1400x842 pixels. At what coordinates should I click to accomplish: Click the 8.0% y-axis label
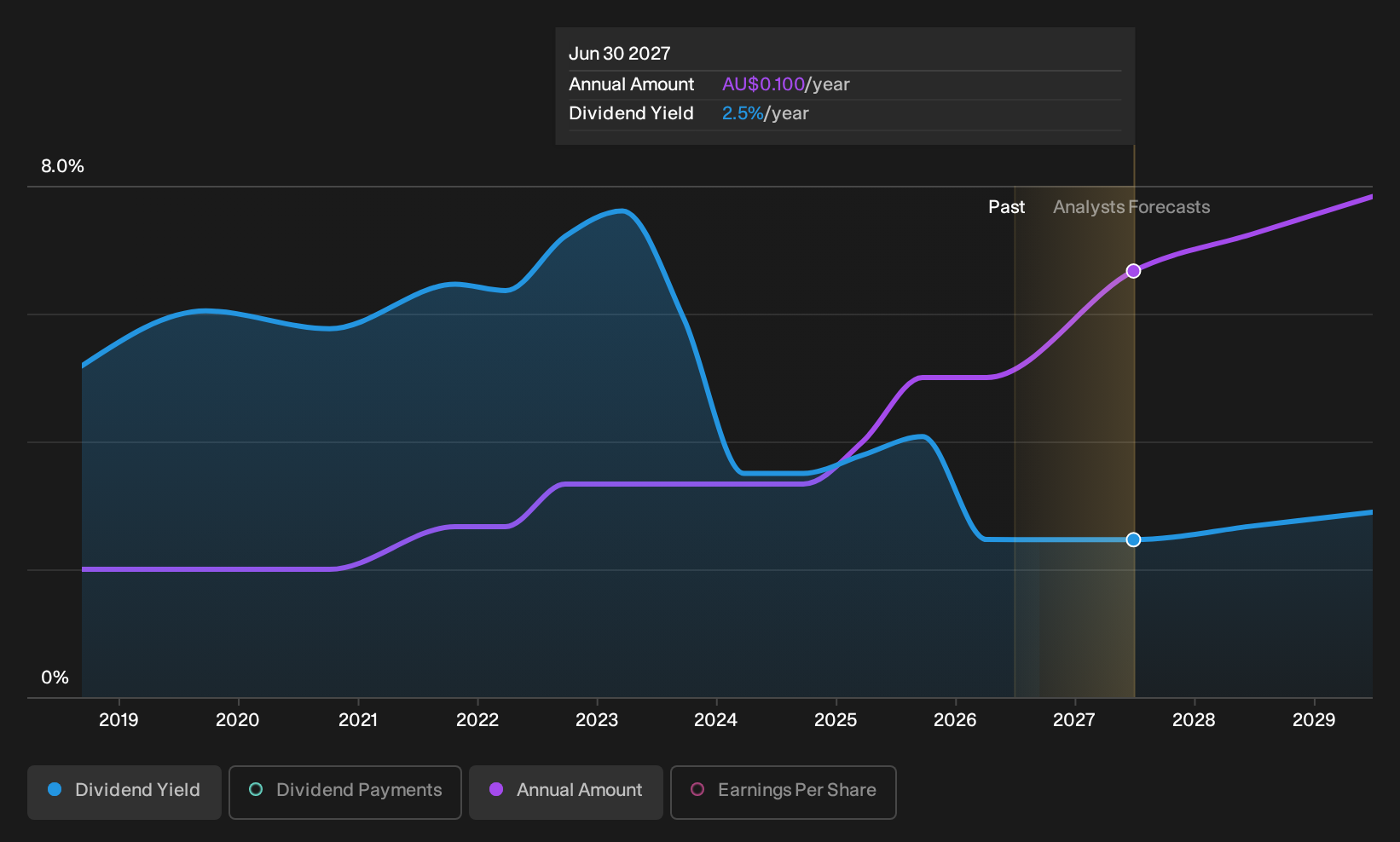[x=63, y=166]
